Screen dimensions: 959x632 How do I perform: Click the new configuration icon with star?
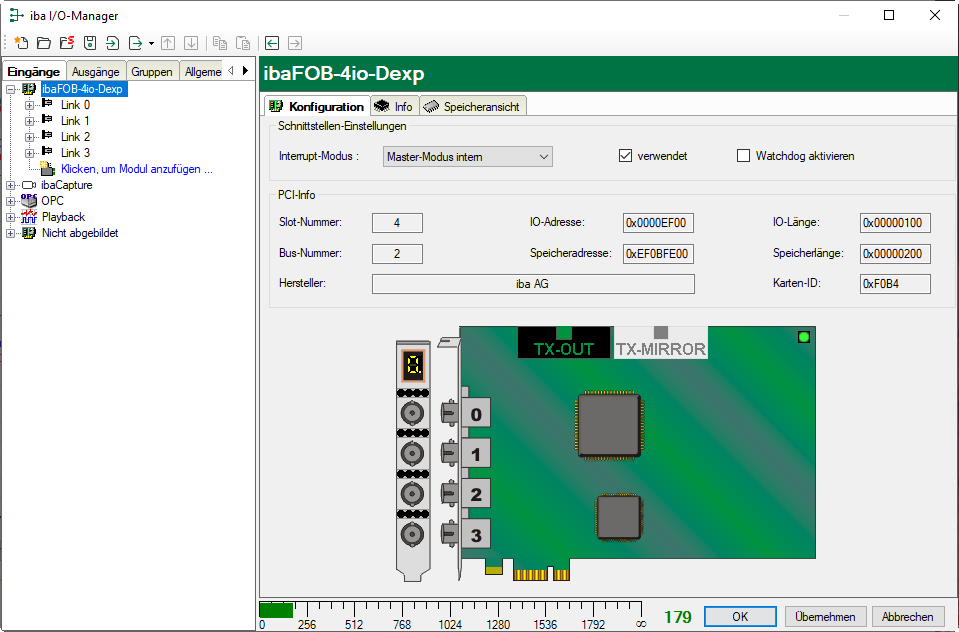coord(20,43)
